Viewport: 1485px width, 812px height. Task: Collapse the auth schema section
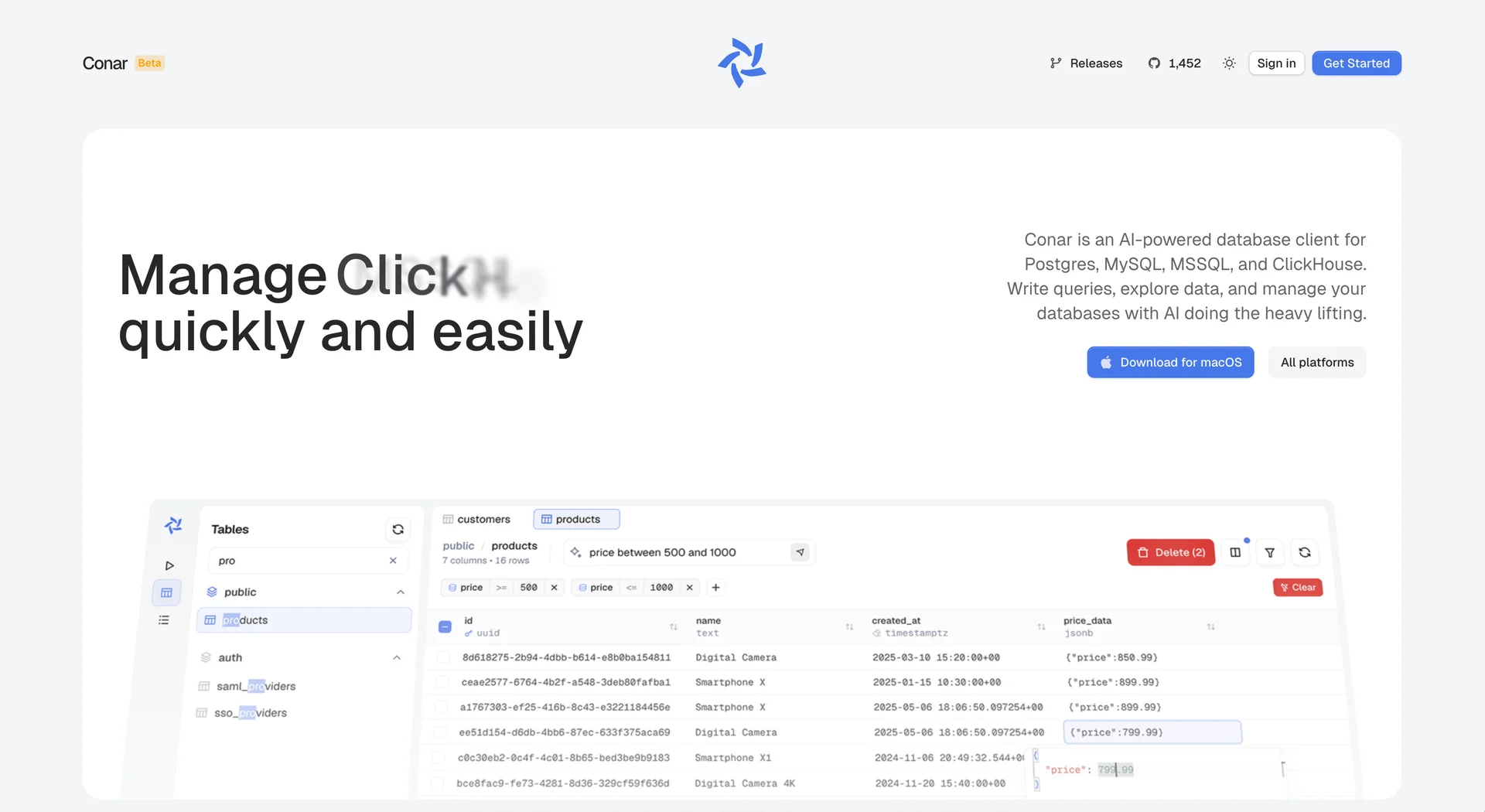click(x=397, y=658)
